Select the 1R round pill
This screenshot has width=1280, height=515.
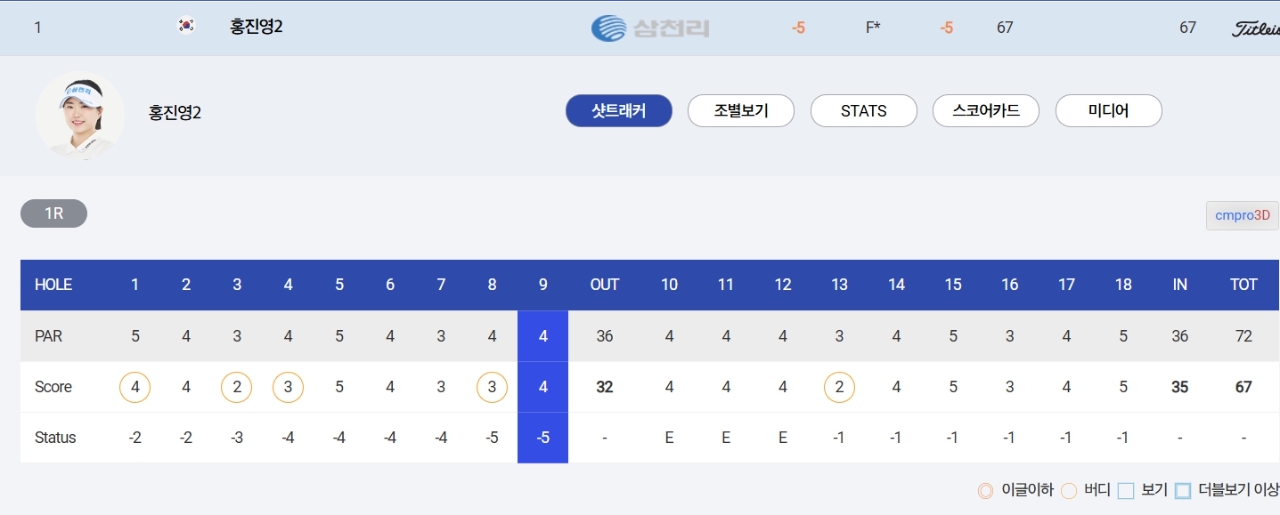coord(54,214)
